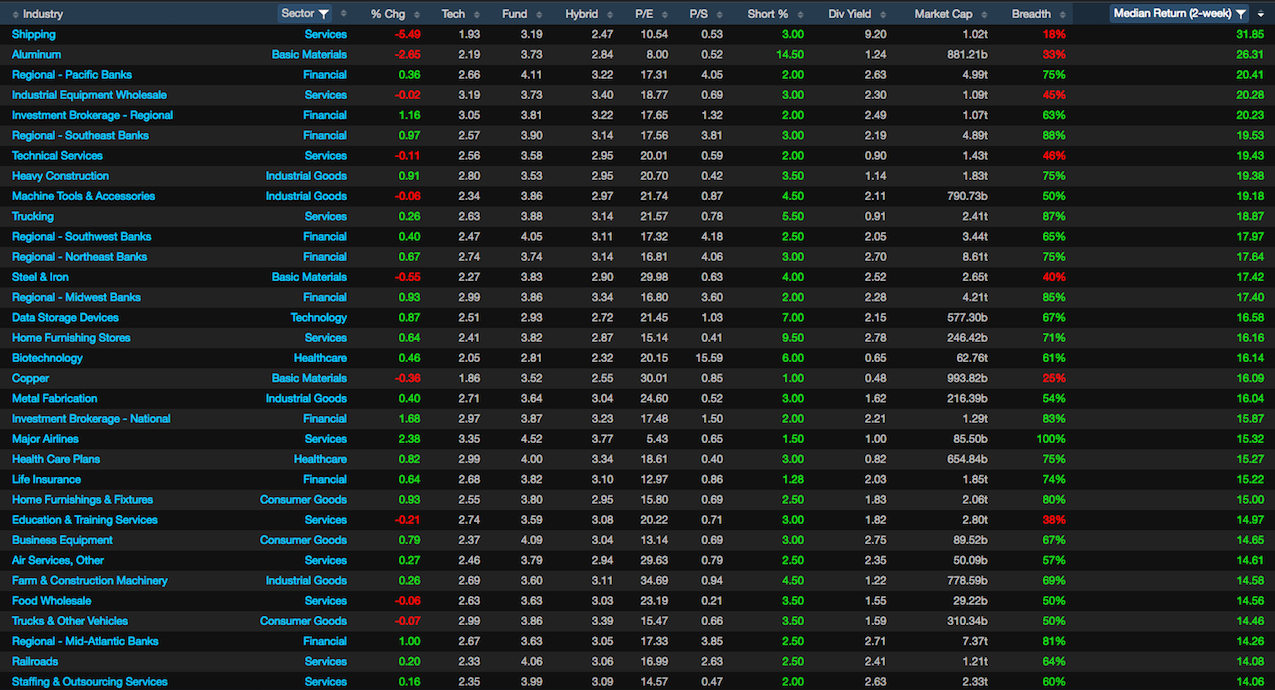Click the sort arrows beside Tech header
The image size is (1275, 690).
click(x=476, y=14)
